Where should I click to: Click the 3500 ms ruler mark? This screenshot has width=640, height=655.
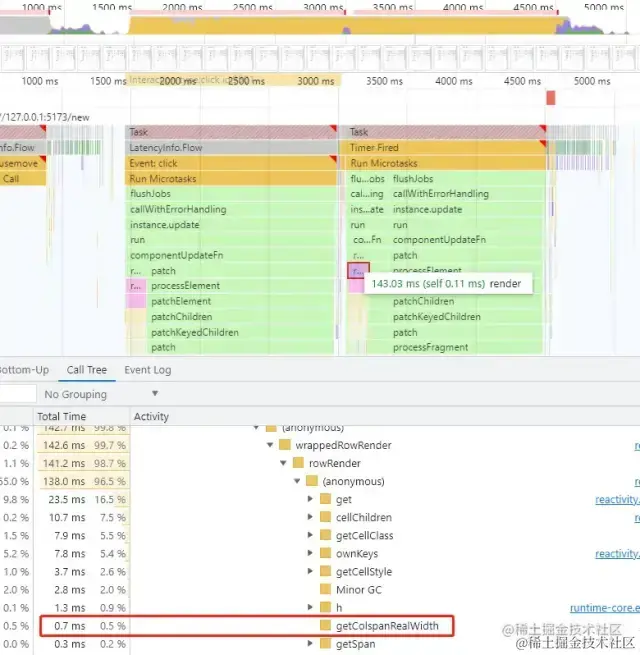[x=384, y=81]
